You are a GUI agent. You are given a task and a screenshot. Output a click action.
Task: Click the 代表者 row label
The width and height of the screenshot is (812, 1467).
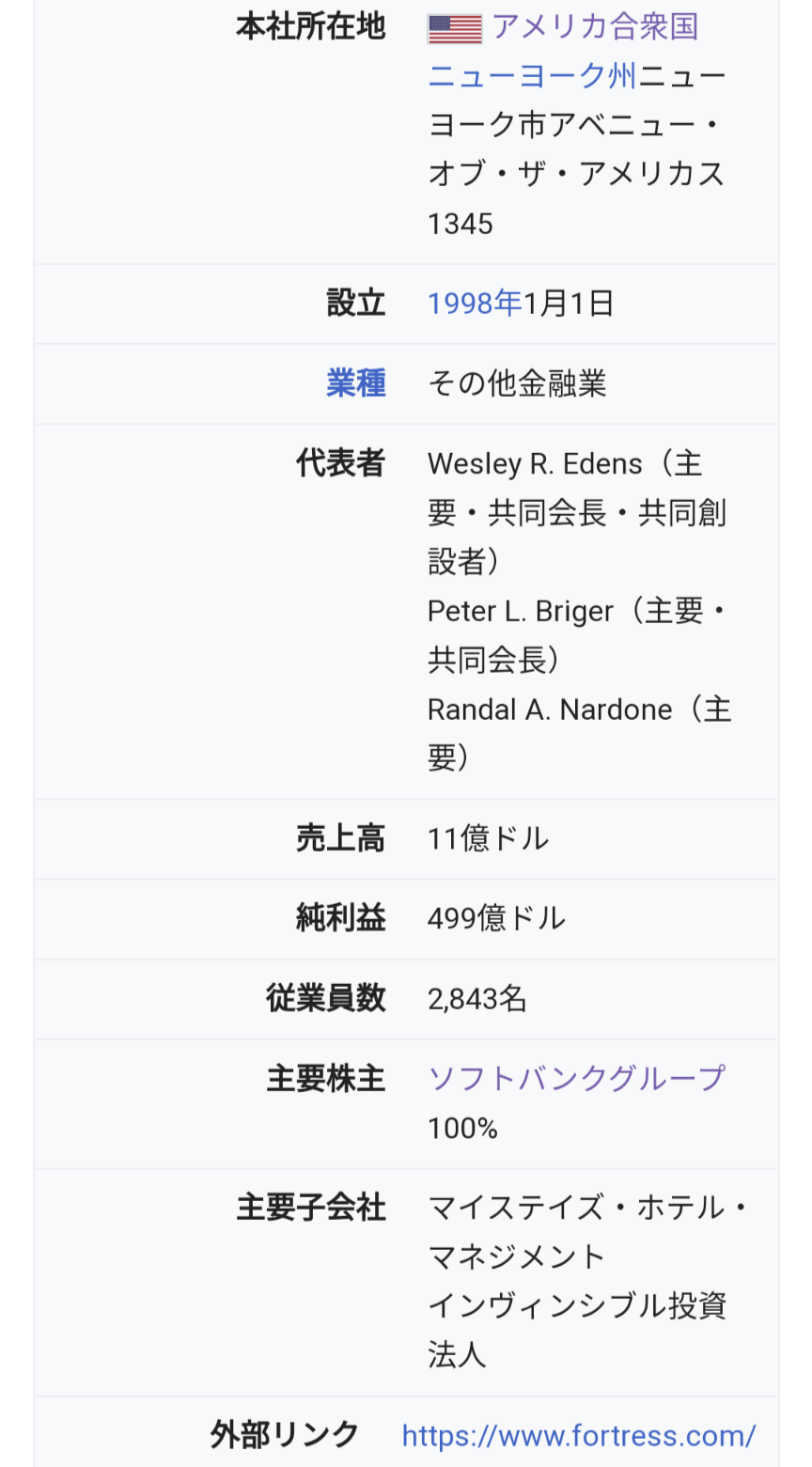[x=340, y=463]
